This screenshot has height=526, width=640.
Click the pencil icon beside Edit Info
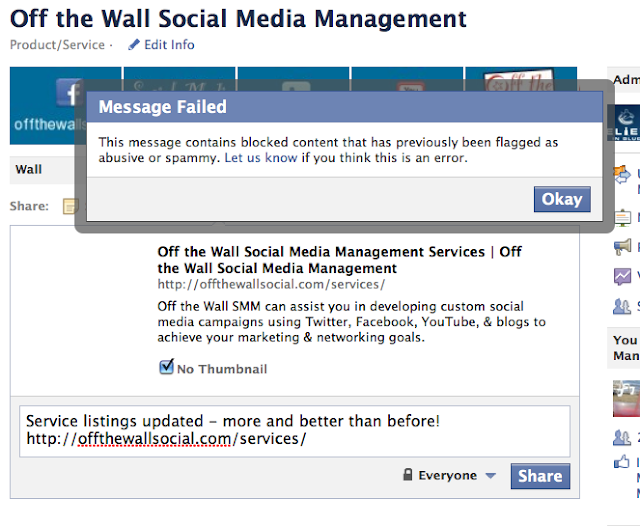tap(134, 45)
